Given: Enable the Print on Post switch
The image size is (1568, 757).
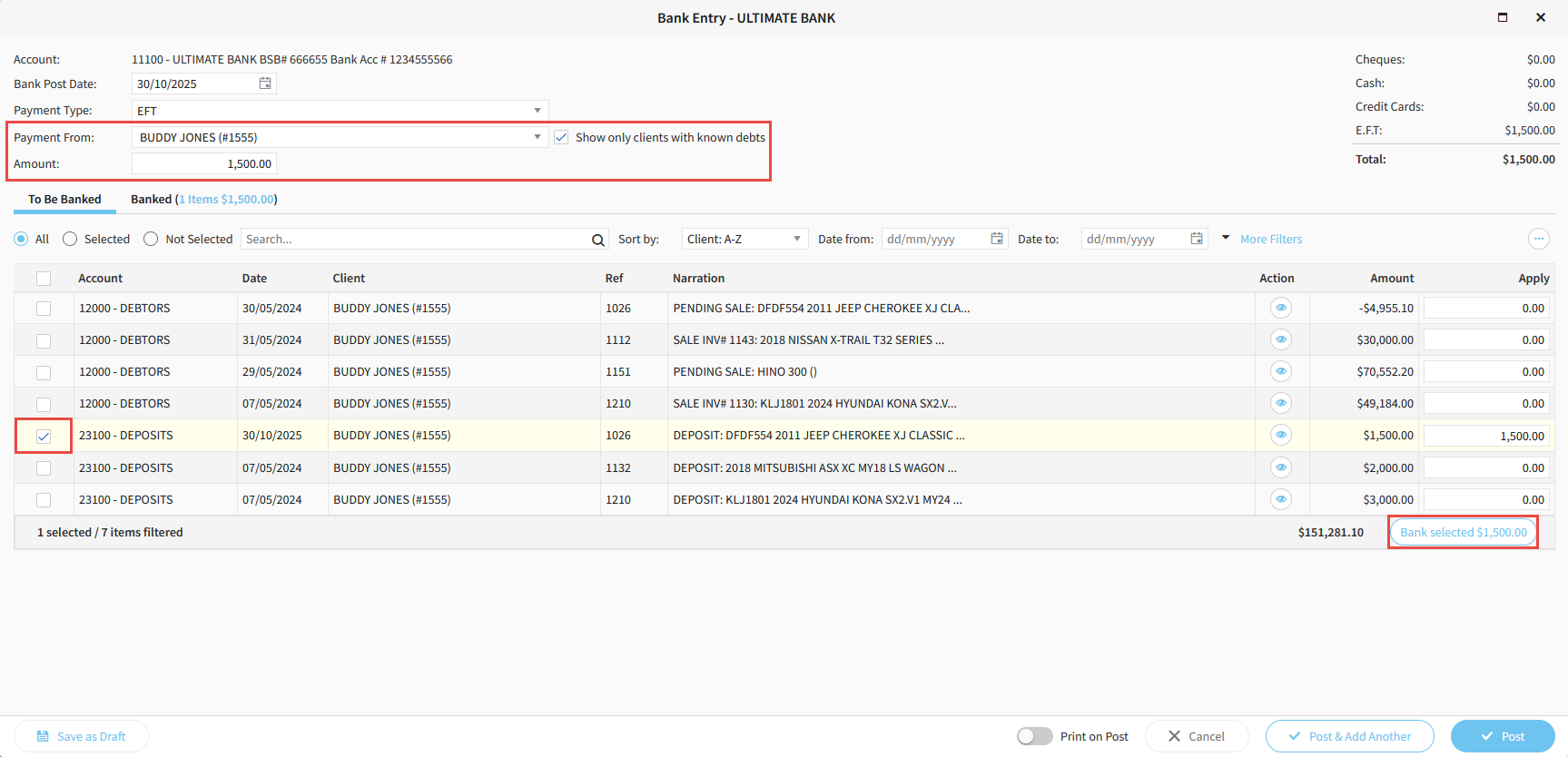Looking at the screenshot, I should click(x=1034, y=736).
